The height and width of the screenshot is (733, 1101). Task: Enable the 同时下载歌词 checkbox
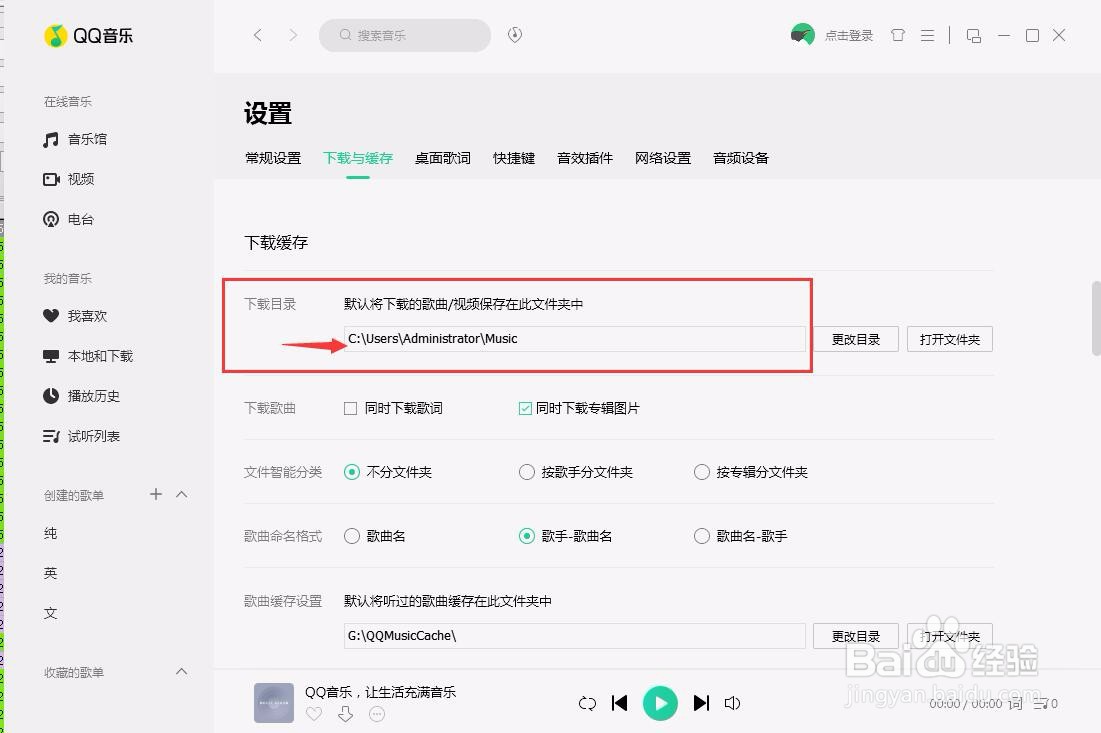pos(350,408)
